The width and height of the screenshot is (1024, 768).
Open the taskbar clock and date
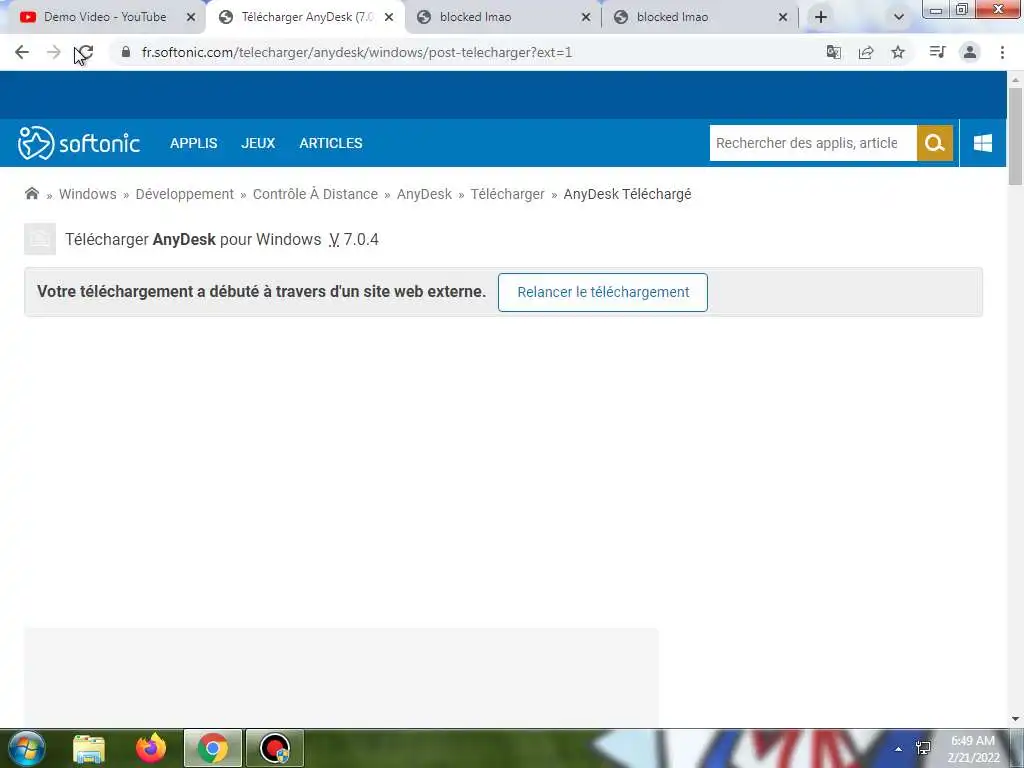[973, 749]
